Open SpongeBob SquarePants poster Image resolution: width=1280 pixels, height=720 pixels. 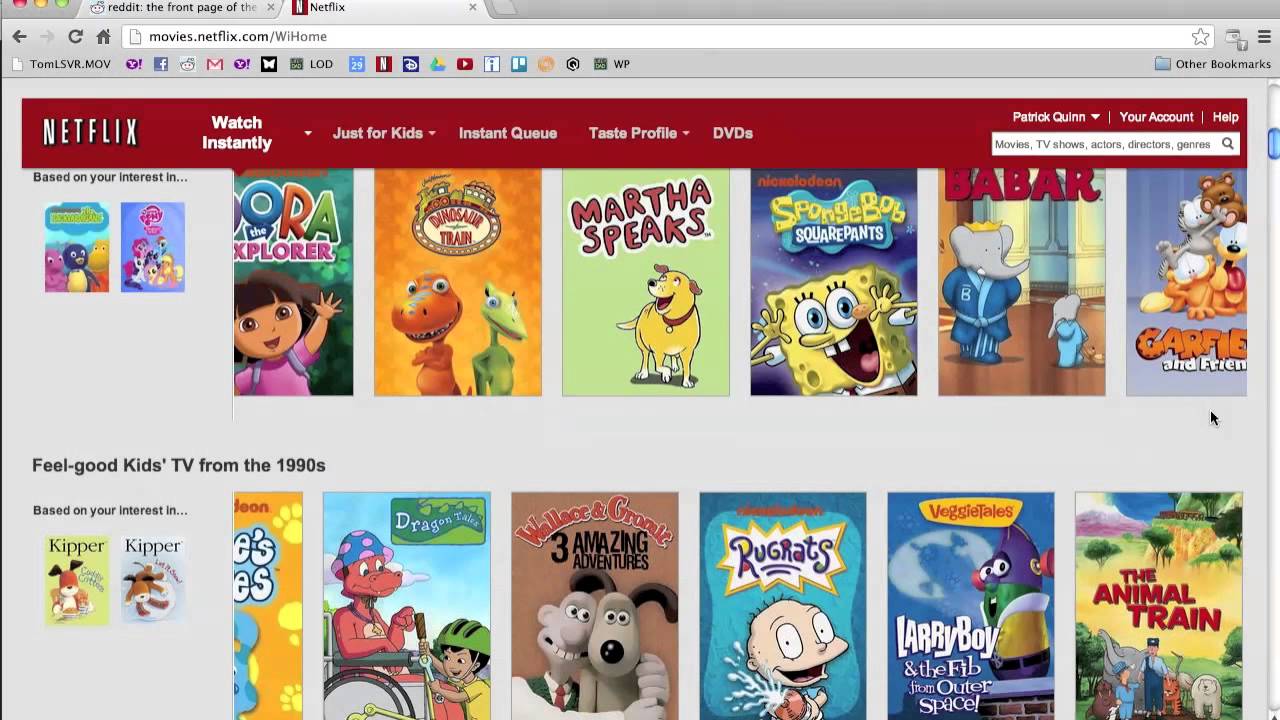pos(834,282)
